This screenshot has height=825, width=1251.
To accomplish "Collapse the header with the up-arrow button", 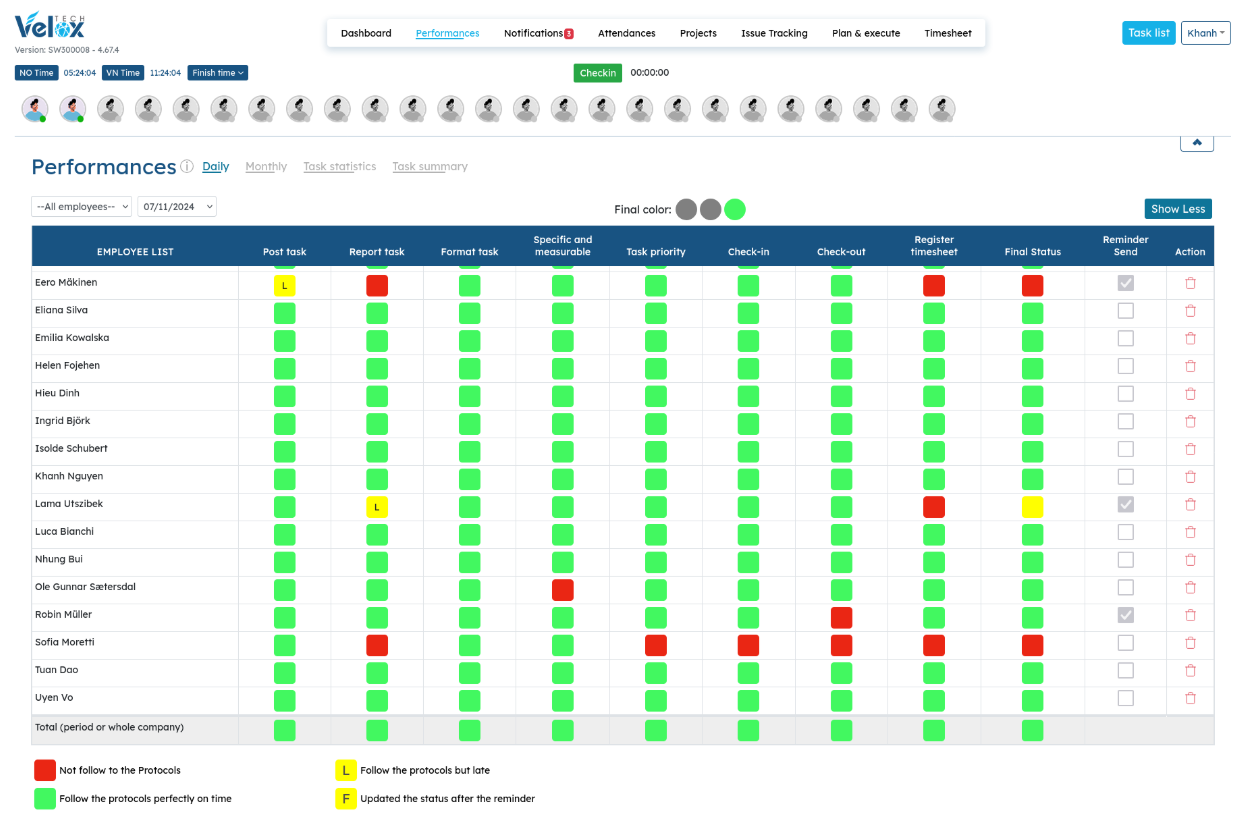I will coord(1197,142).
